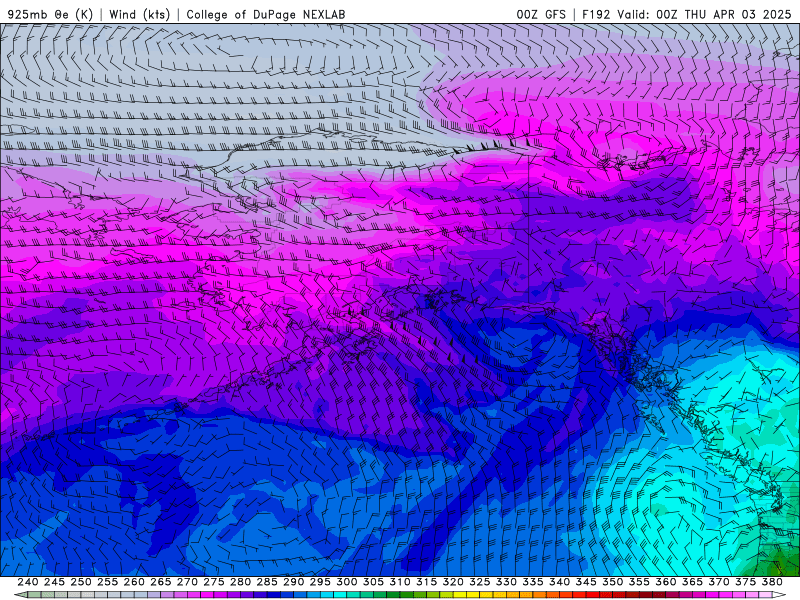800x600 pixels.
Task: Click the 325 color scale label
Action: pyautogui.click(x=480, y=582)
